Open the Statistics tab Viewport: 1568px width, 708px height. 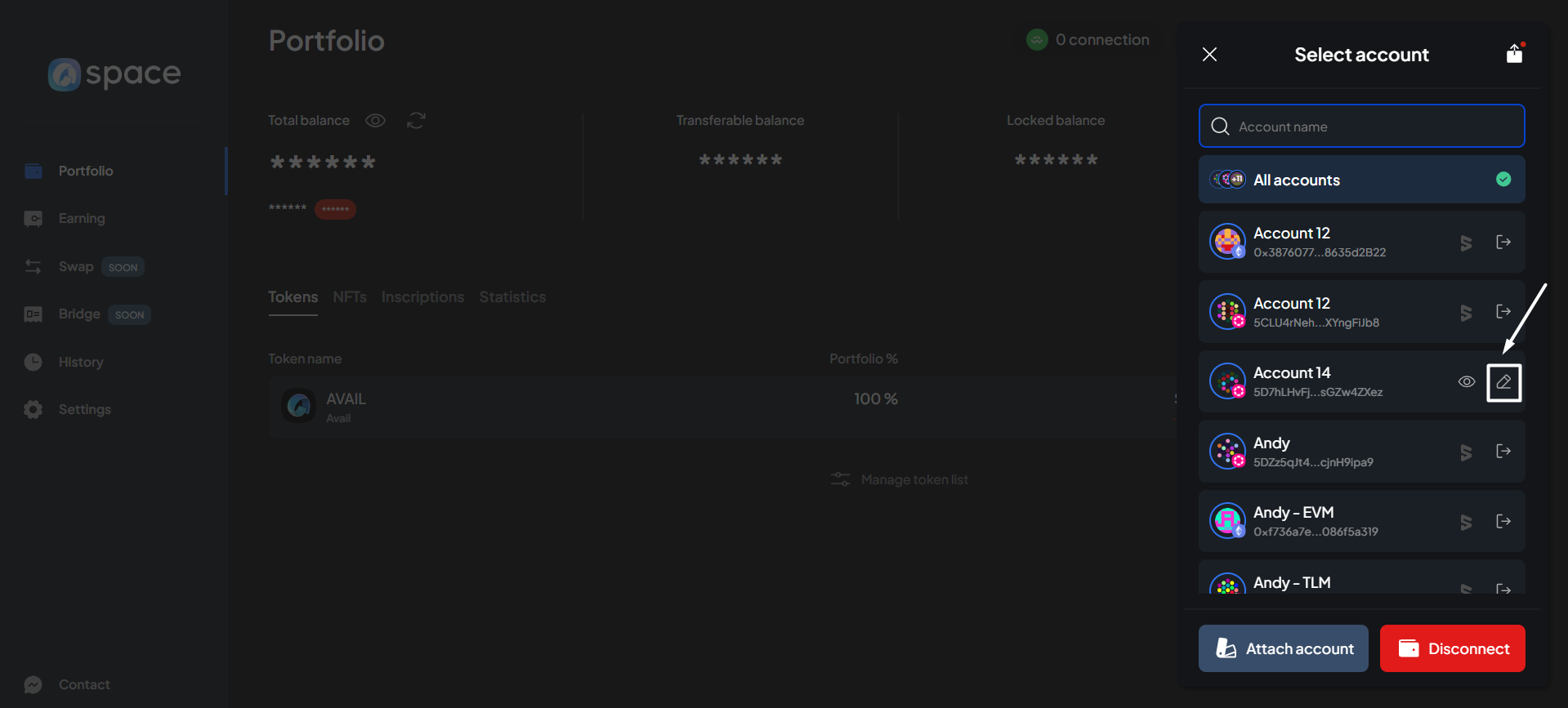pos(512,297)
